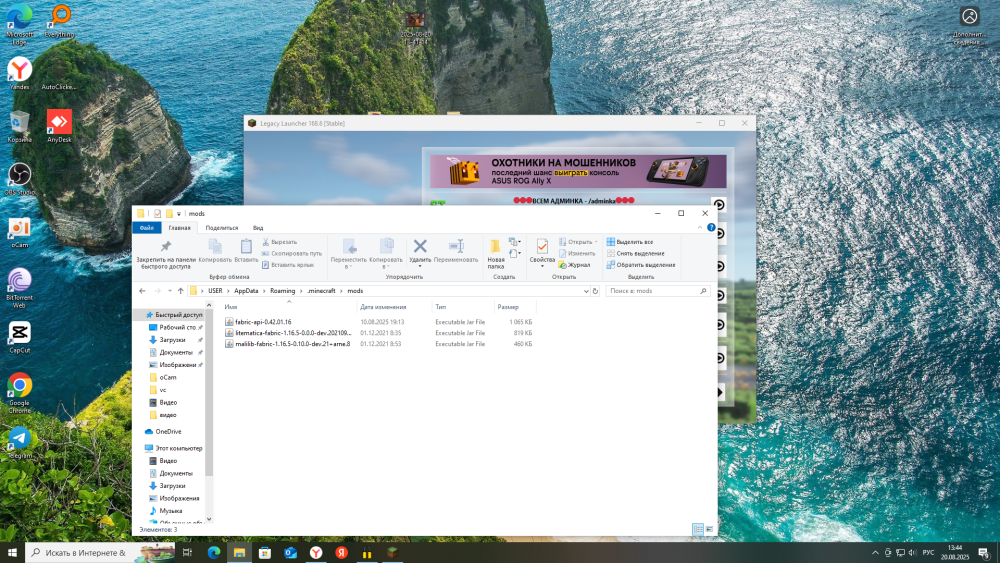
Task: Click the ASUS ROG Ally banner in Legacy Launcher
Action: (578, 171)
